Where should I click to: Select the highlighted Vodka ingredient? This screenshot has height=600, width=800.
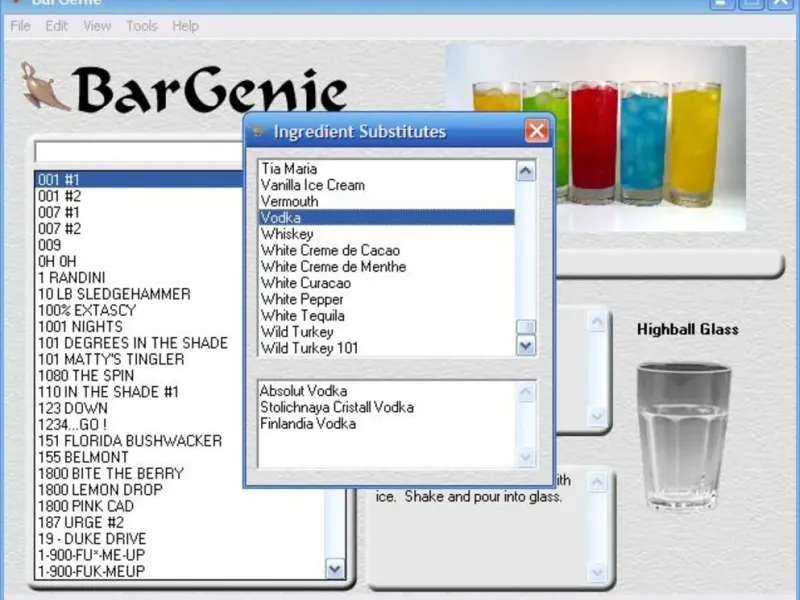pos(387,217)
